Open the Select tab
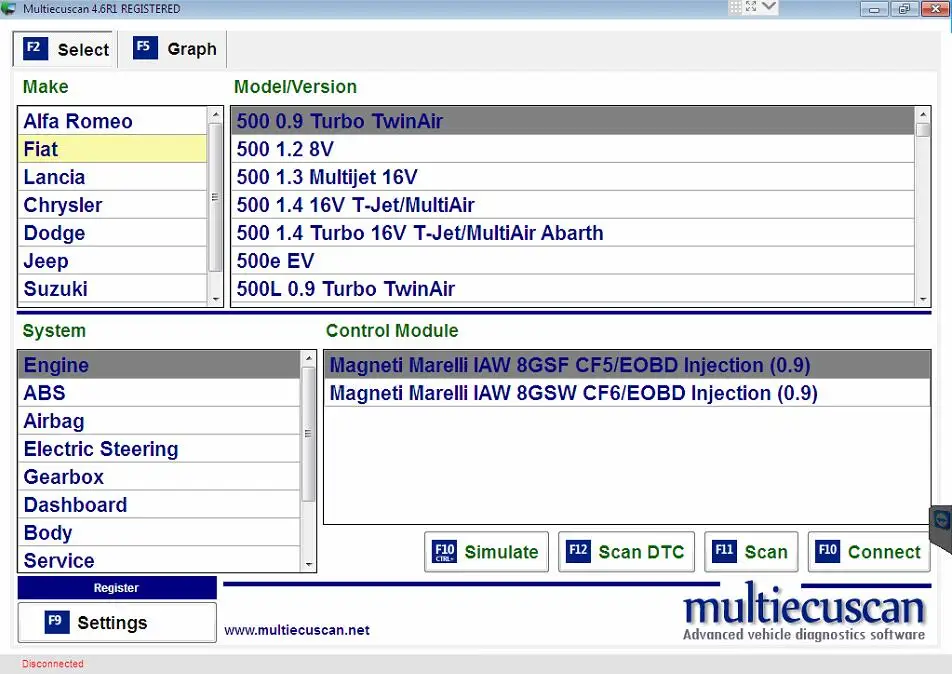 pos(64,49)
